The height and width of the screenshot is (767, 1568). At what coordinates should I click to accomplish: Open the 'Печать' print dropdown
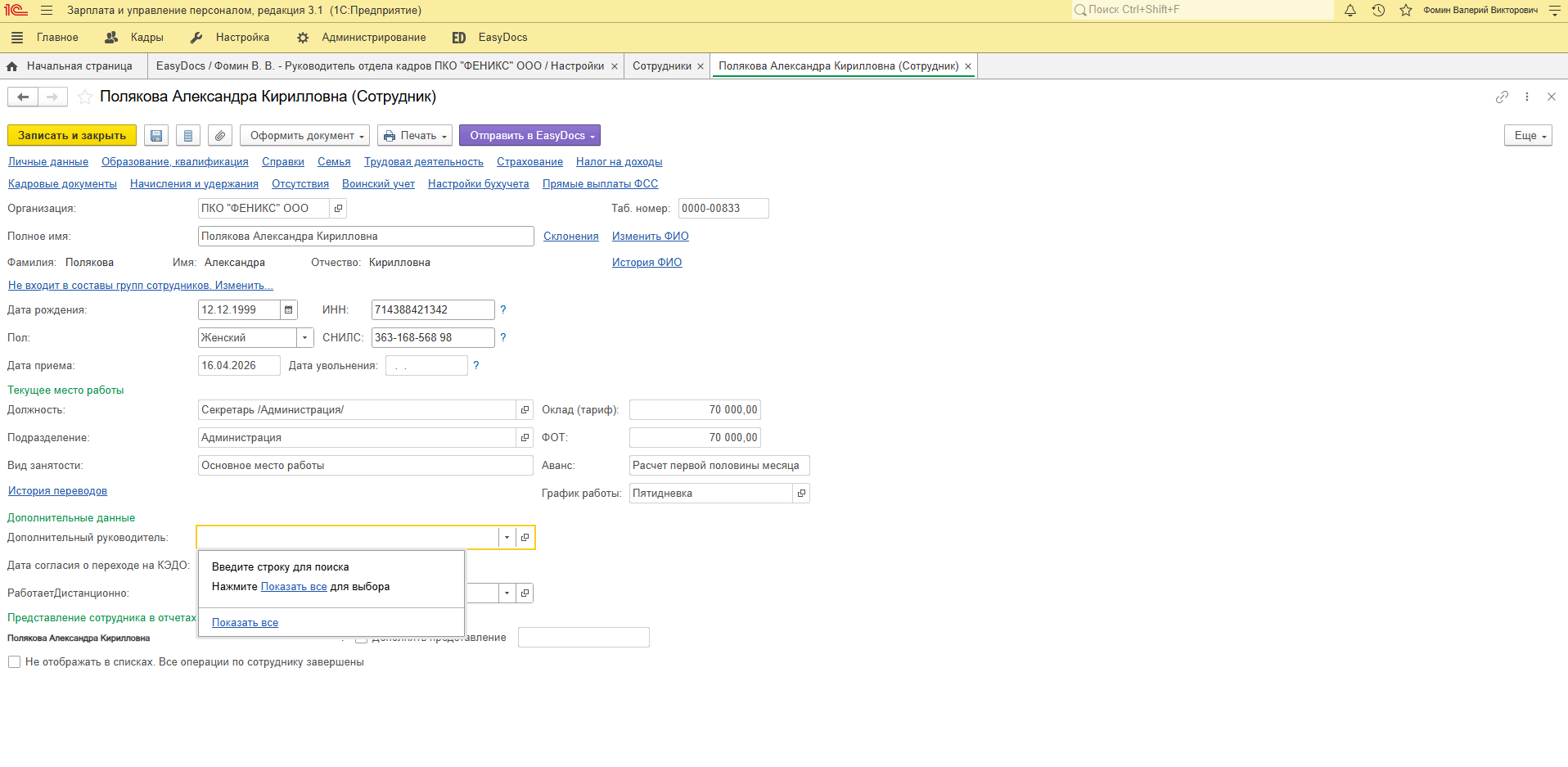click(x=415, y=136)
